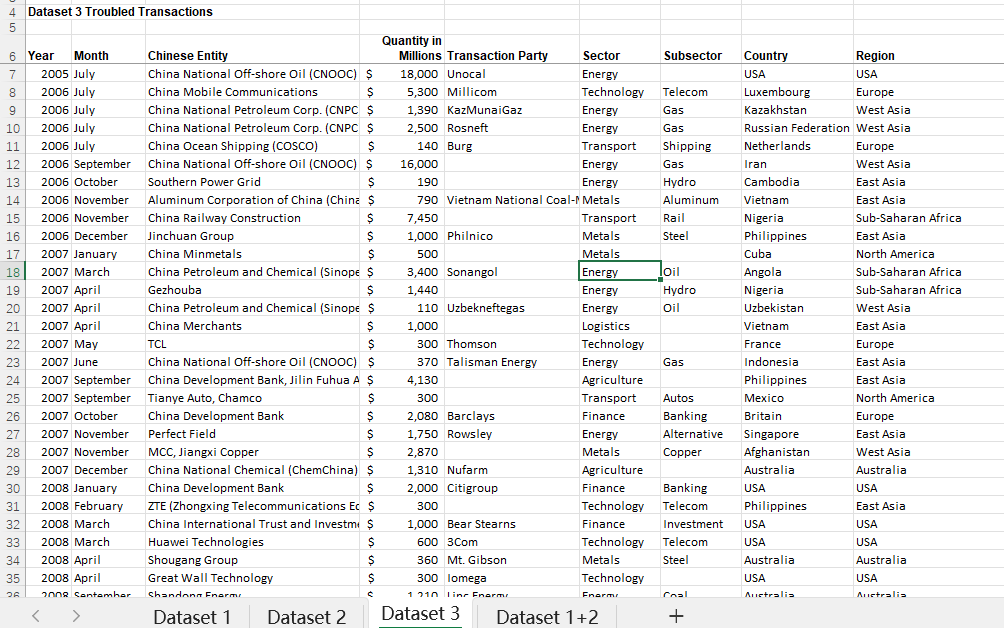
Task: Select row header 18
Action: tap(13, 272)
